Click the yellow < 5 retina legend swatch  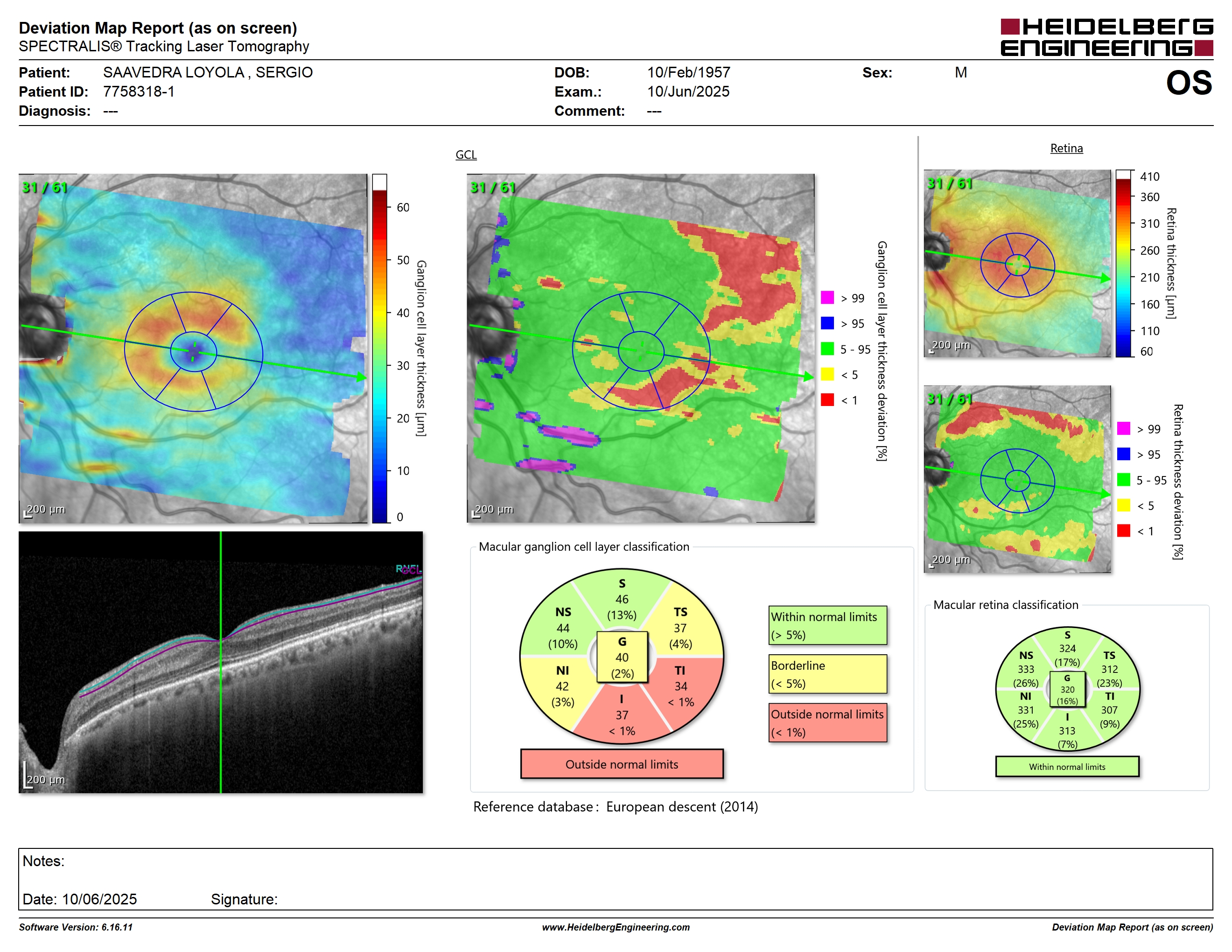(x=1123, y=505)
